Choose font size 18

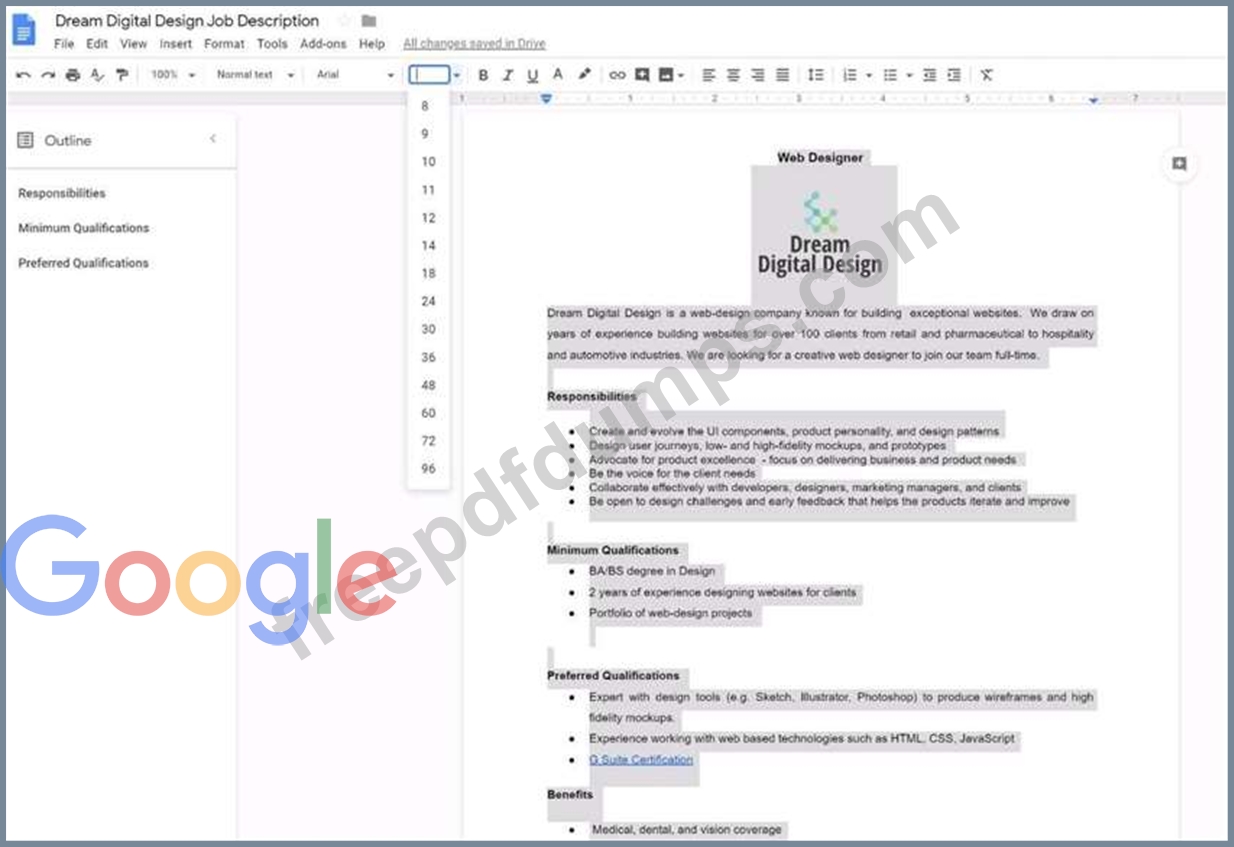[x=429, y=273]
